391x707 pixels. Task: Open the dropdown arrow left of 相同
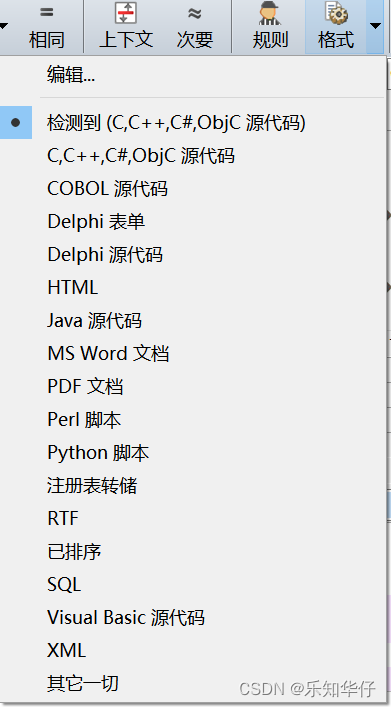click(4, 26)
